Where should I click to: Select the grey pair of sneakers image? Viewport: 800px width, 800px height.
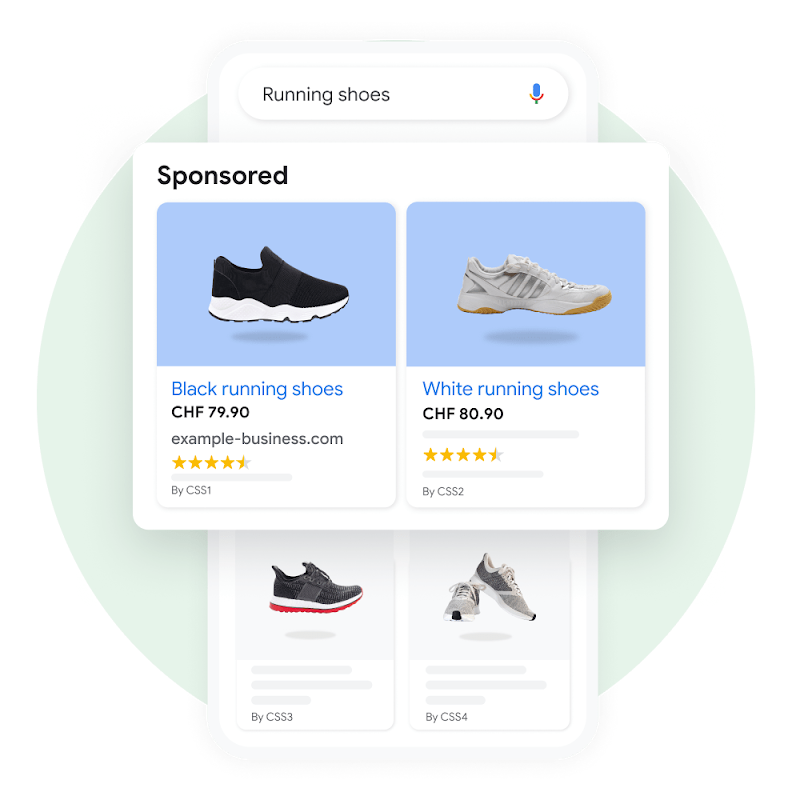point(489,588)
